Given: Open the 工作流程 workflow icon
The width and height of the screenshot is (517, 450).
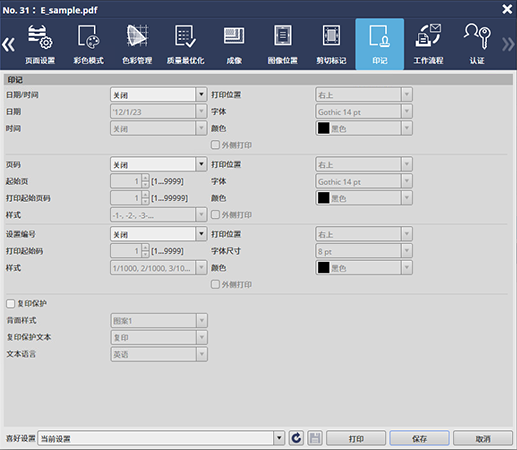Looking at the screenshot, I should [x=428, y=44].
